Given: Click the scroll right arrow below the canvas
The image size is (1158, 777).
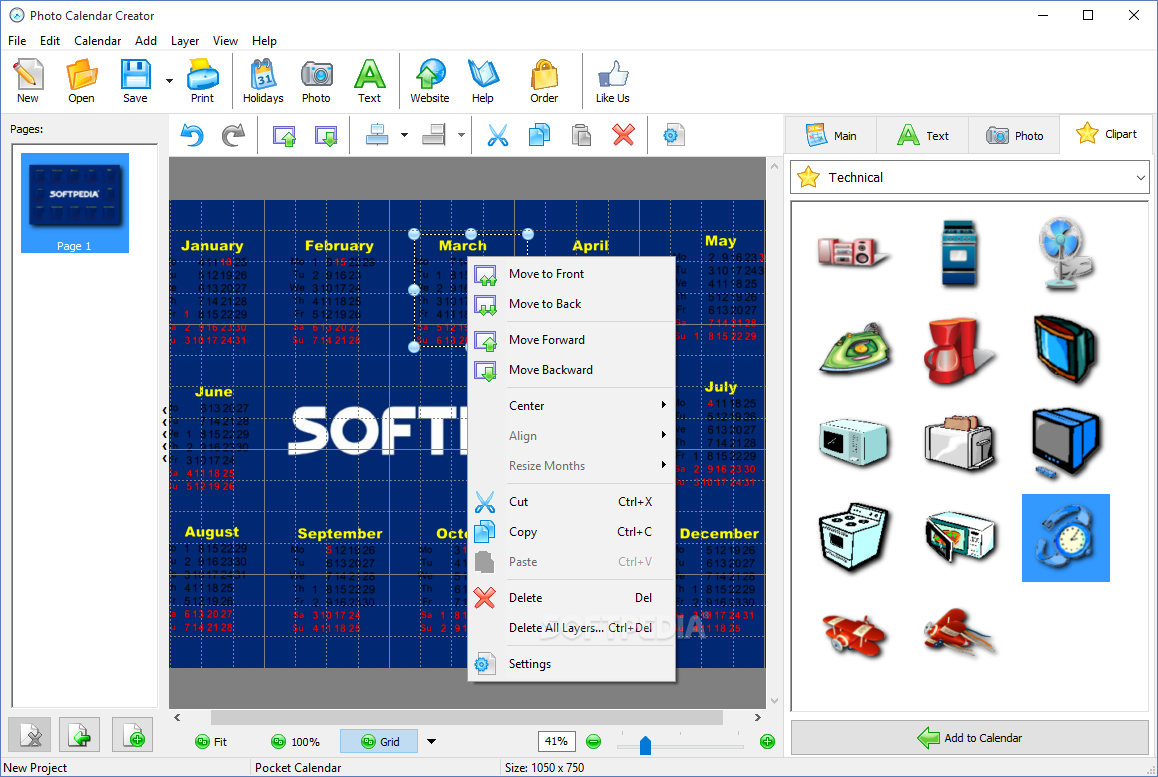Looking at the screenshot, I should 758,717.
